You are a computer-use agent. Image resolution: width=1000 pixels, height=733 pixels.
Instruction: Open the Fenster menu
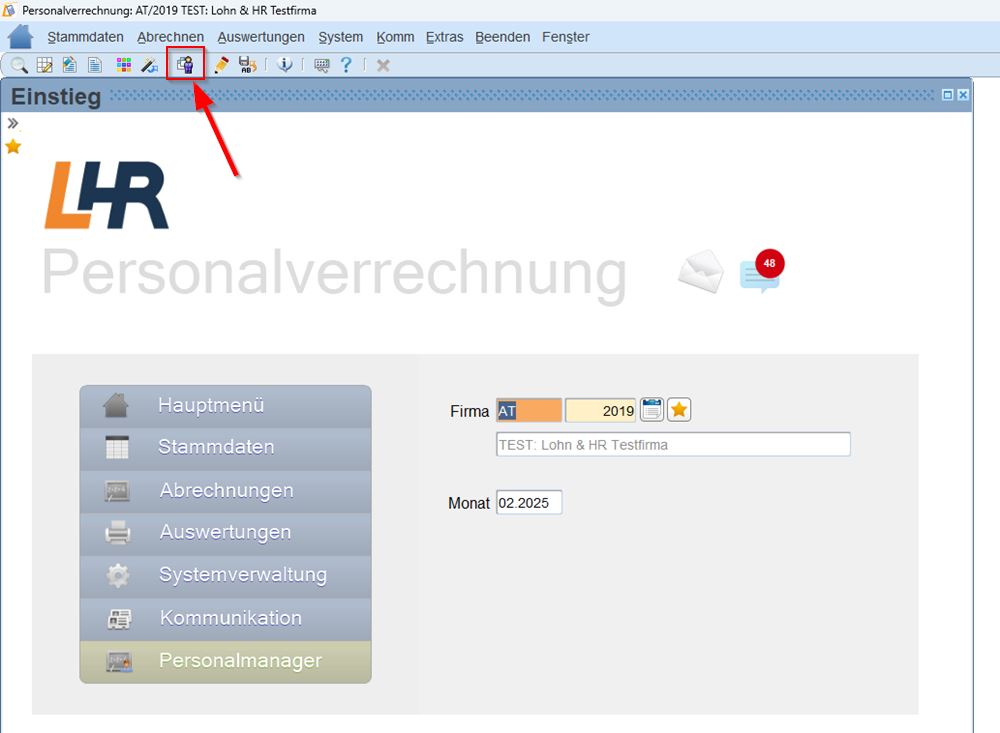coord(566,37)
